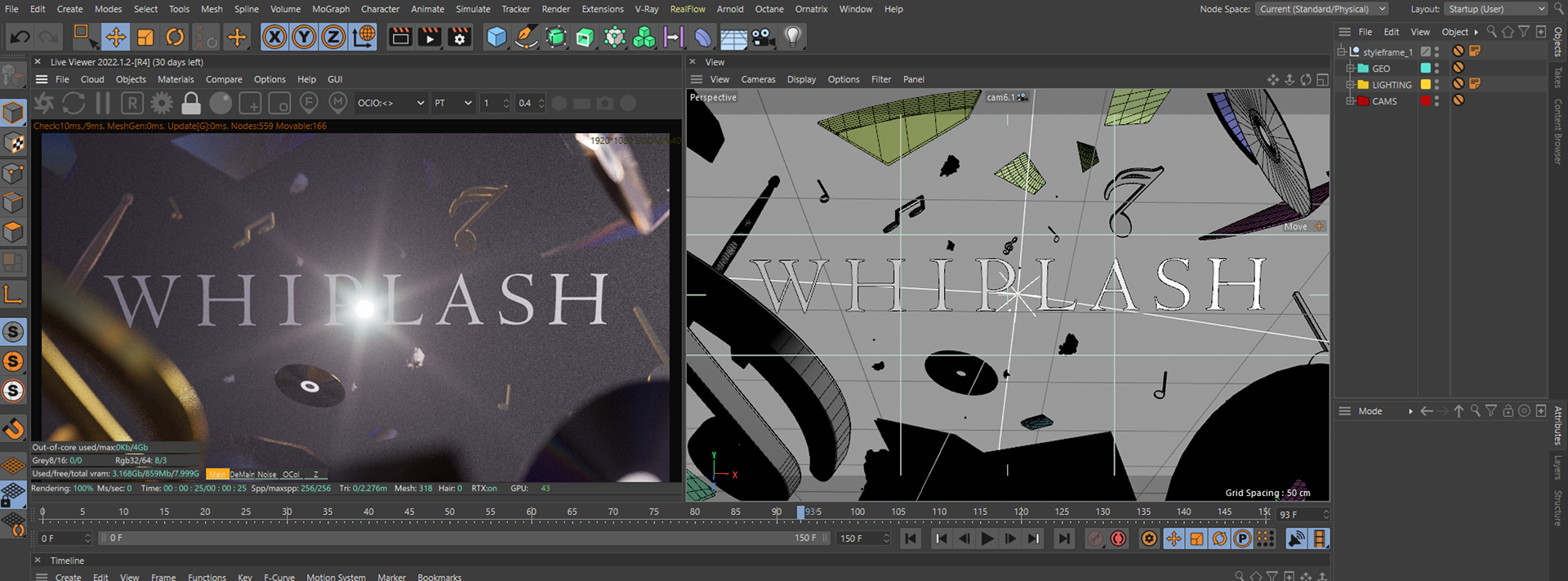Screen dimensions: 1568x581
Task: Select the Scale tool in the top toolbar
Action: [x=145, y=37]
